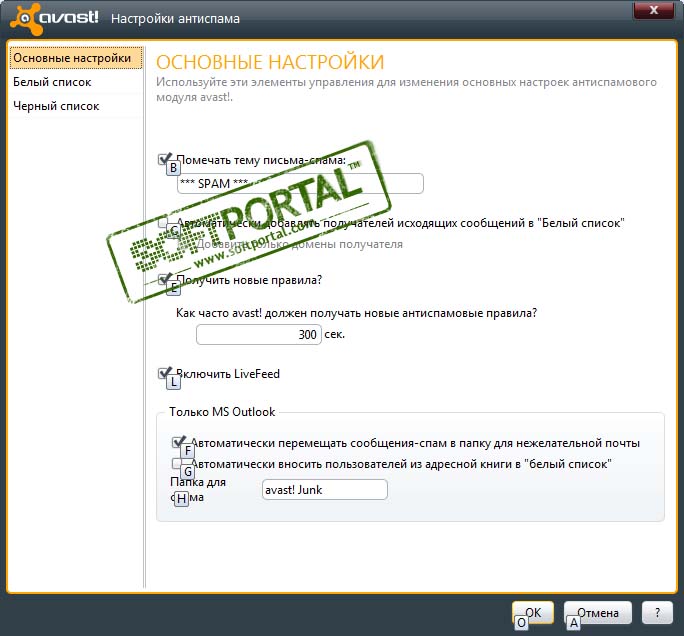
Task: Toggle Получить новые правила checkbox
Action: (x=164, y=279)
